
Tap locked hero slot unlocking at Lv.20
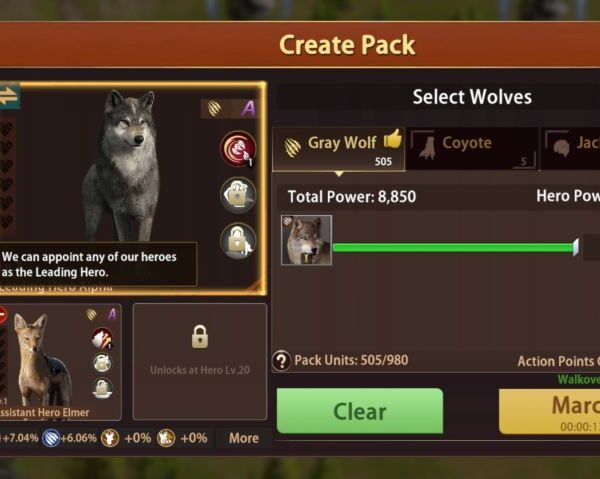click(x=200, y=362)
